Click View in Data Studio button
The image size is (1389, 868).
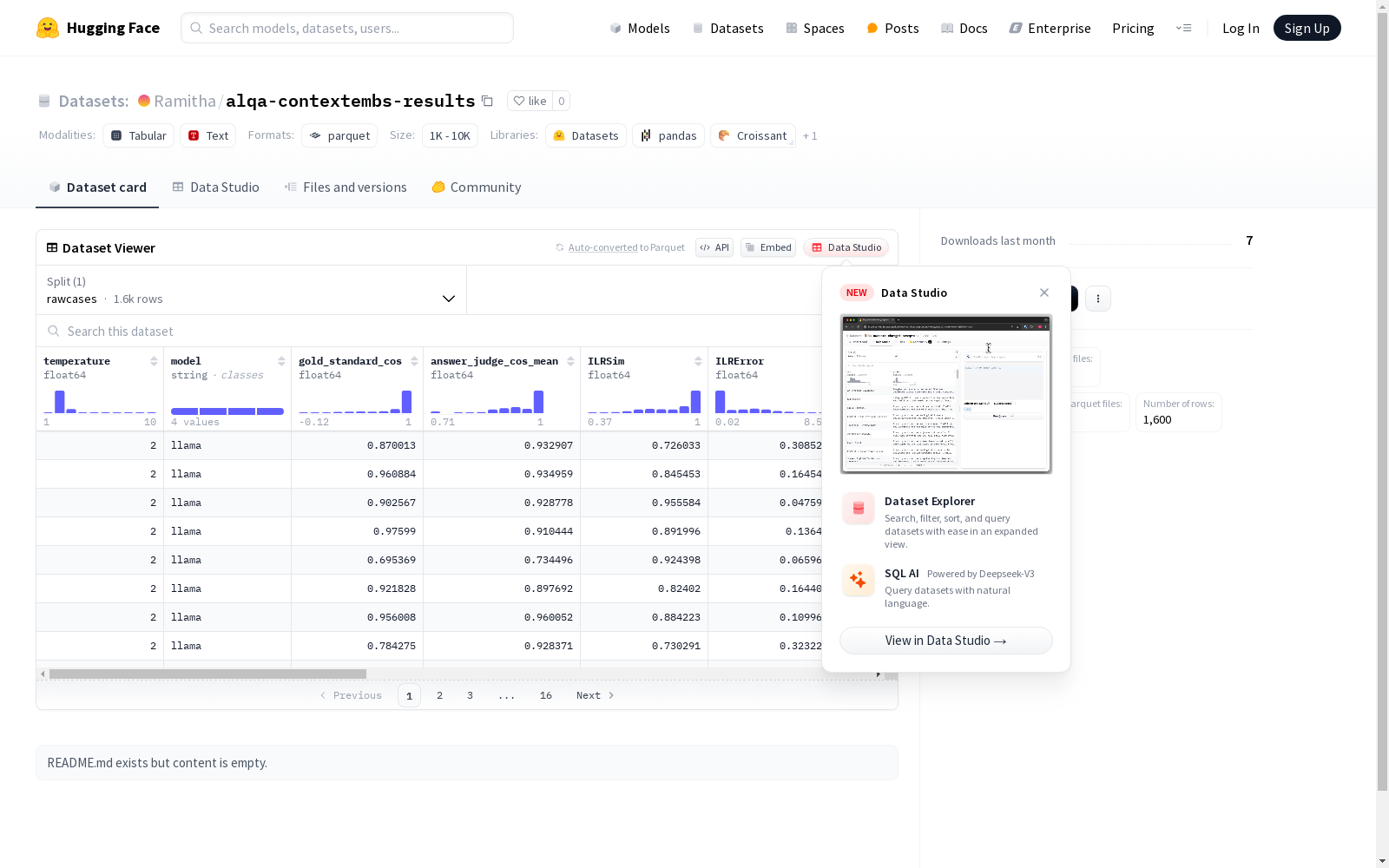click(x=946, y=641)
